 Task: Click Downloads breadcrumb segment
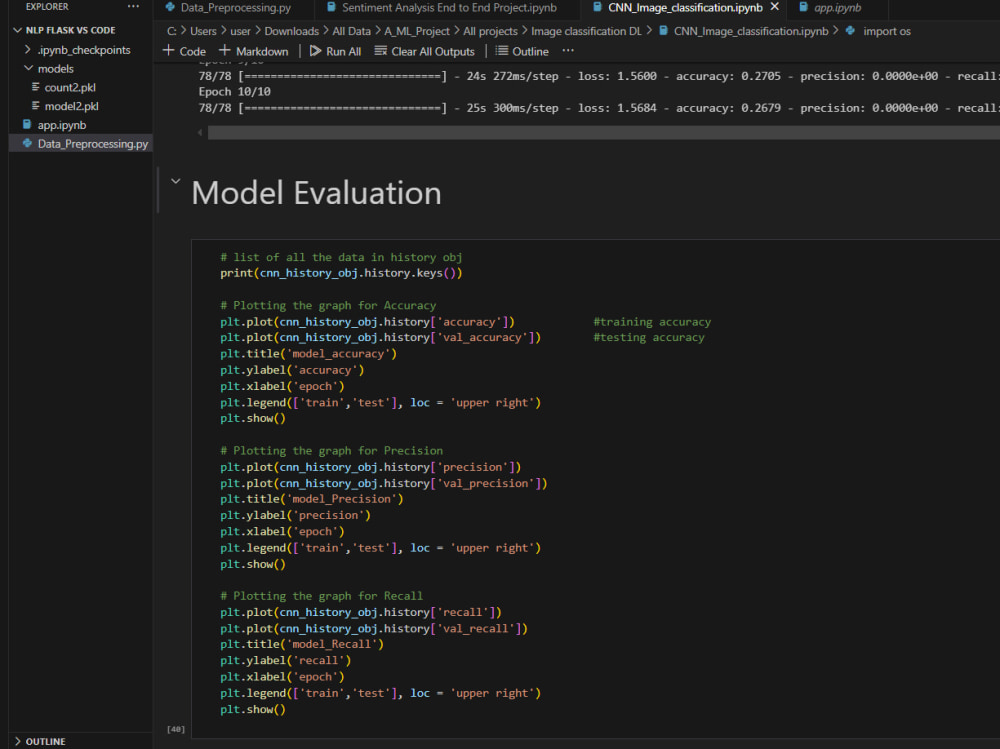(x=291, y=31)
